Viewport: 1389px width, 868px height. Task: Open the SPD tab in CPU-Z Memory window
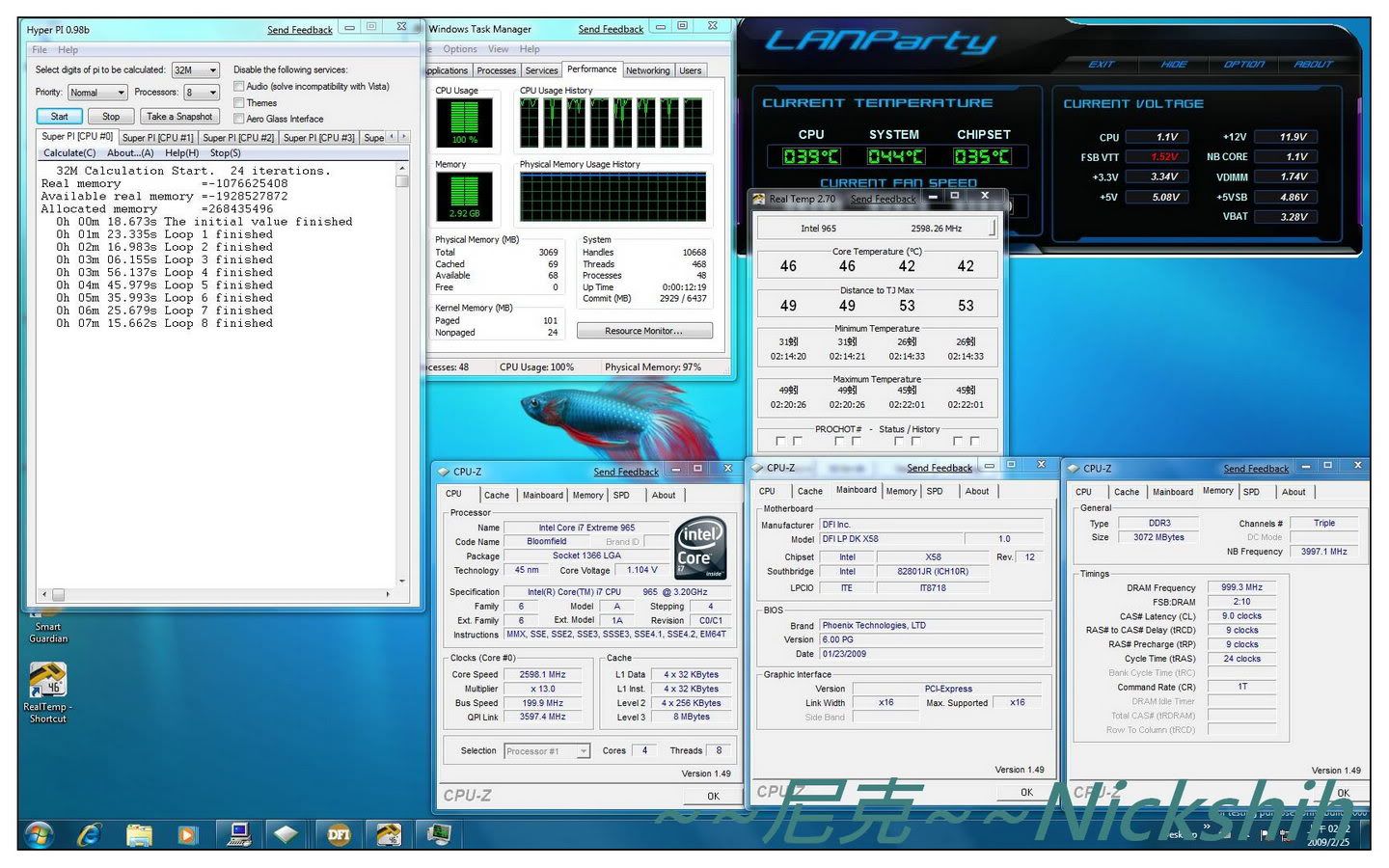click(x=1251, y=492)
